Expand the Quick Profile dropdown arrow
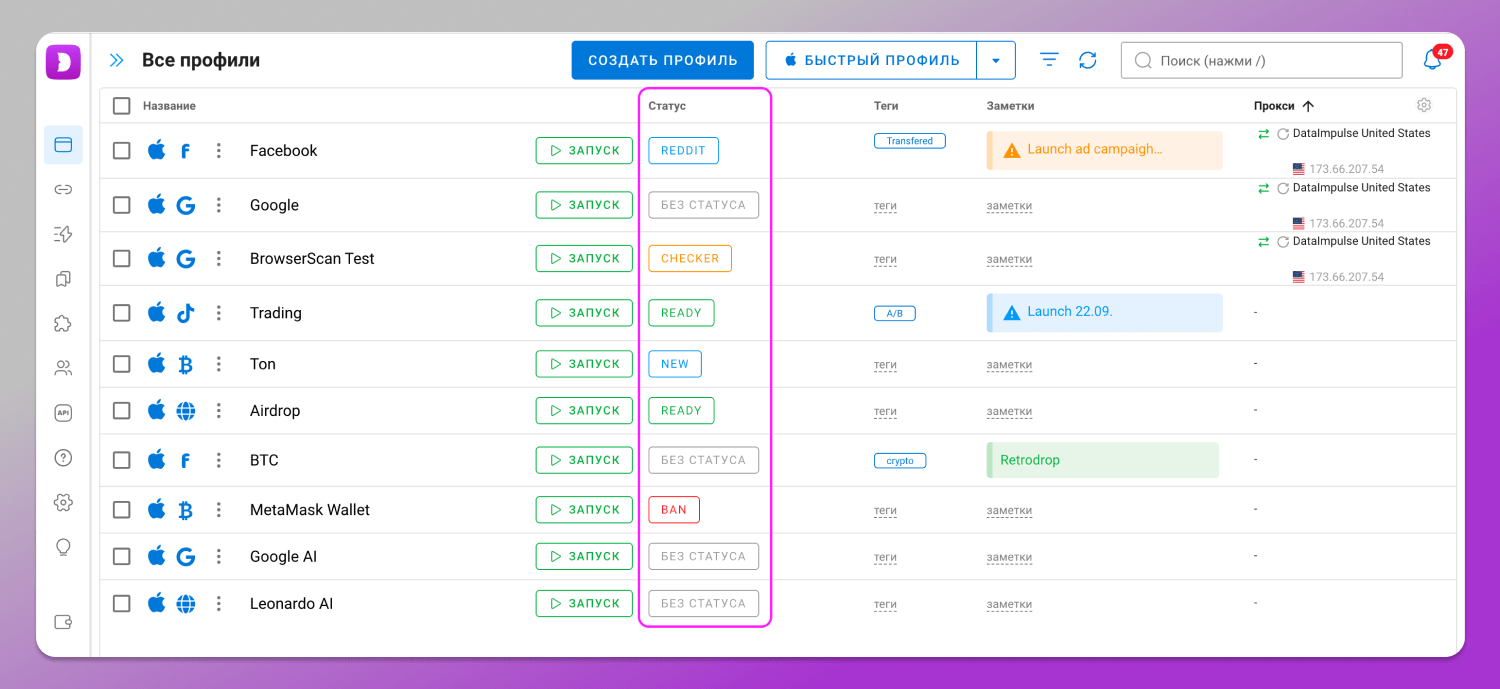The image size is (1500, 689). click(x=995, y=60)
